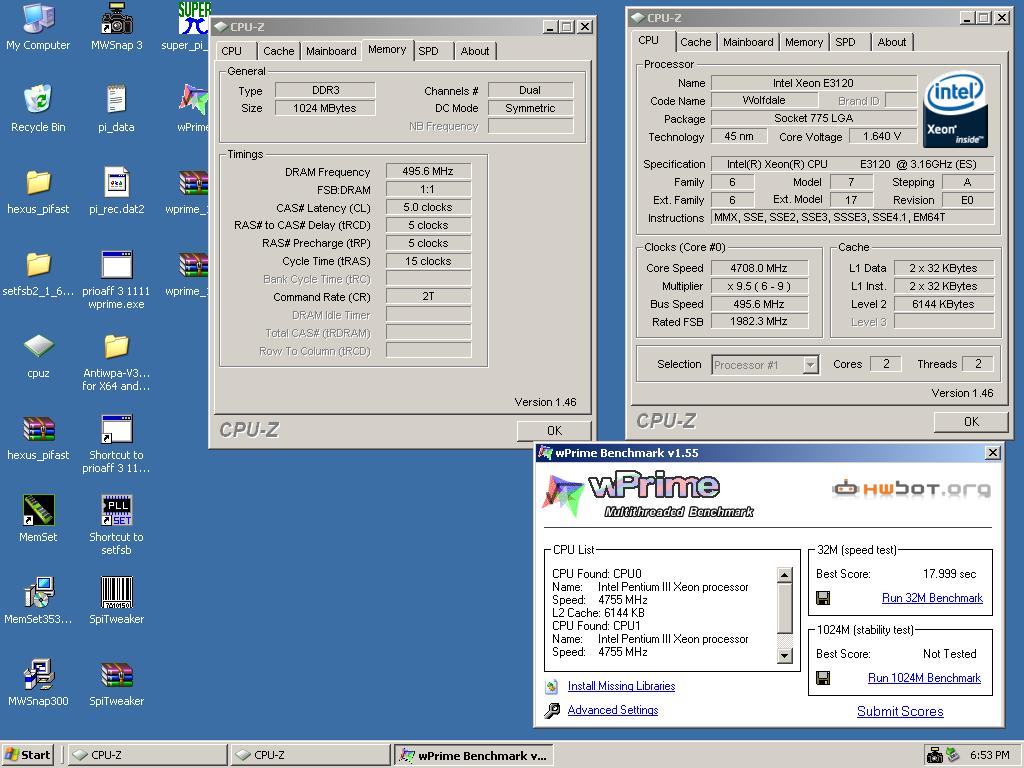Open About tab in right CPU-Z window
The image size is (1024, 768).
click(891, 42)
